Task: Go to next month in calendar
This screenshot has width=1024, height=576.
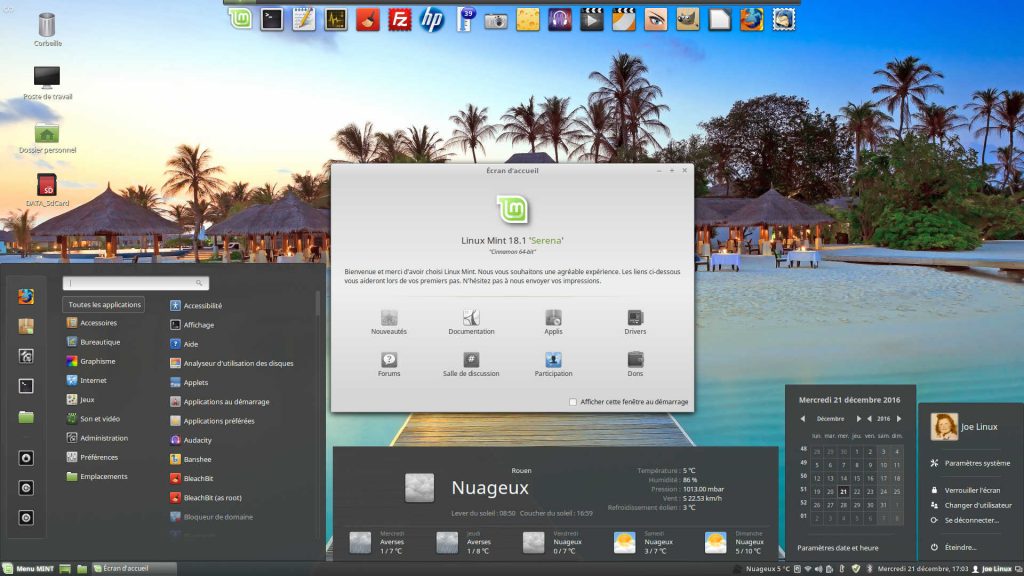Action: point(858,419)
